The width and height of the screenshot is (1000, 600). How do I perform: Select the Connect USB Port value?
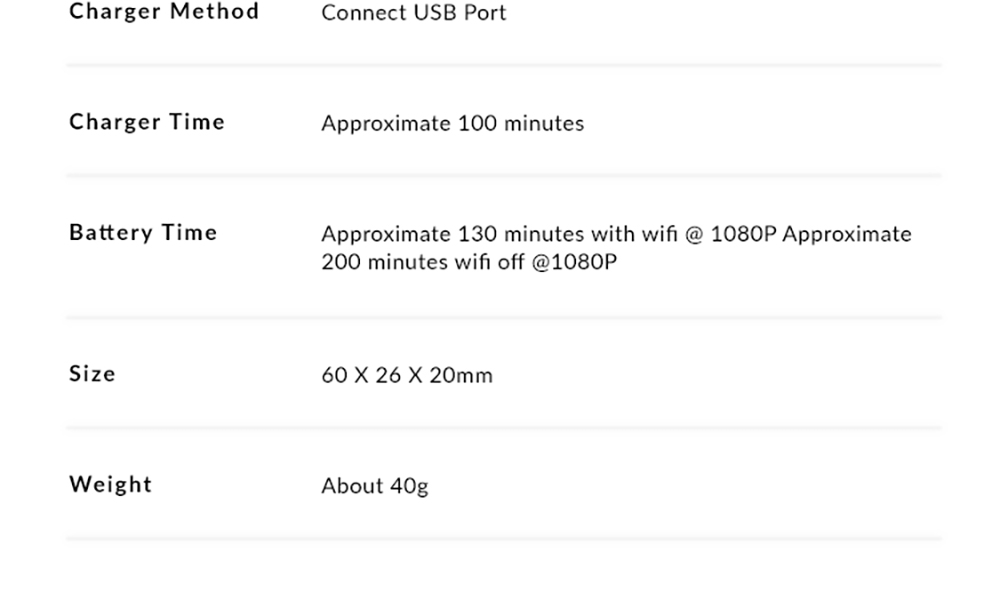[413, 13]
